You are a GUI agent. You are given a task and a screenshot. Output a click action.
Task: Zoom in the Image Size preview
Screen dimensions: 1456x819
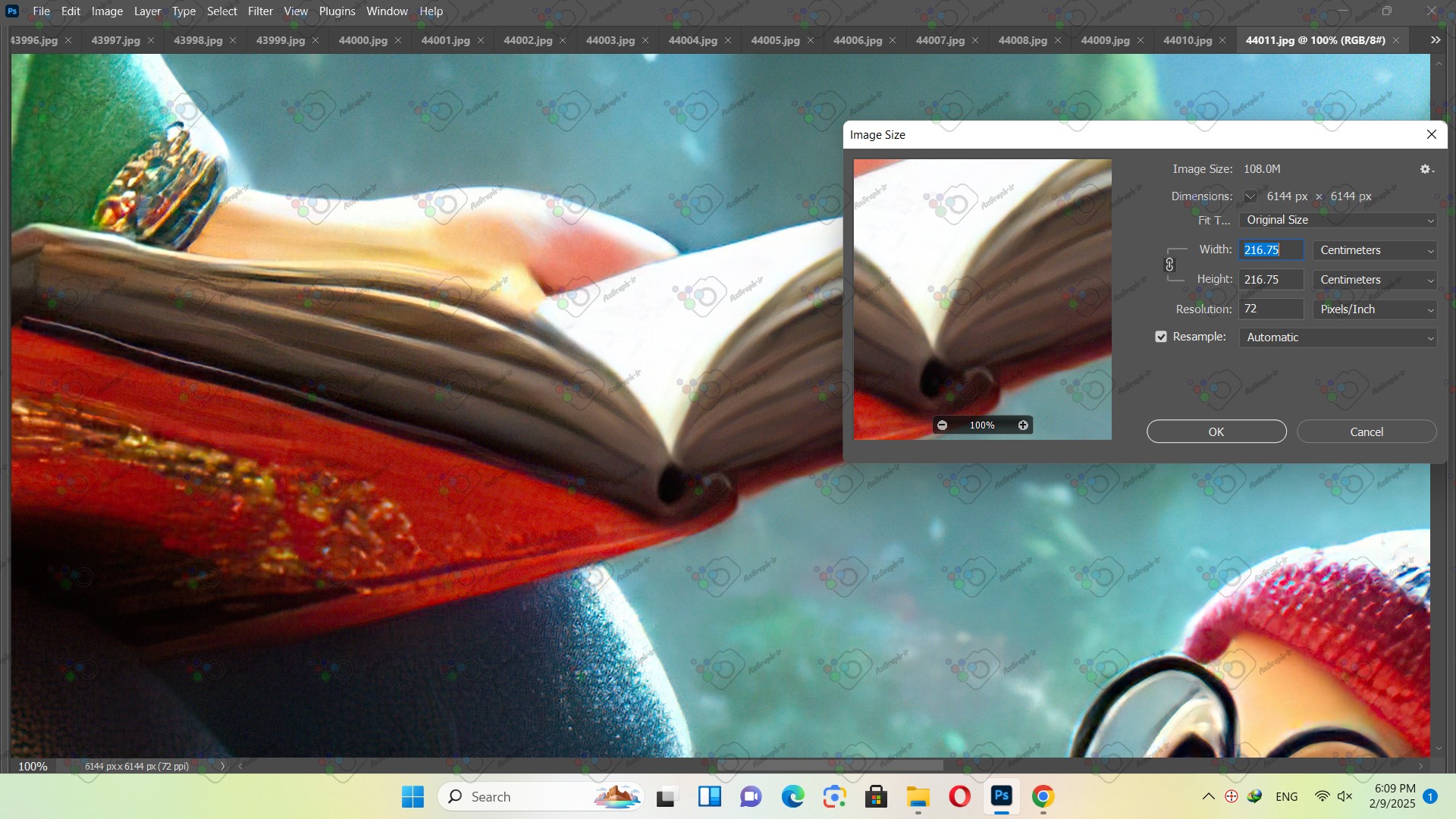[1023, 425]
